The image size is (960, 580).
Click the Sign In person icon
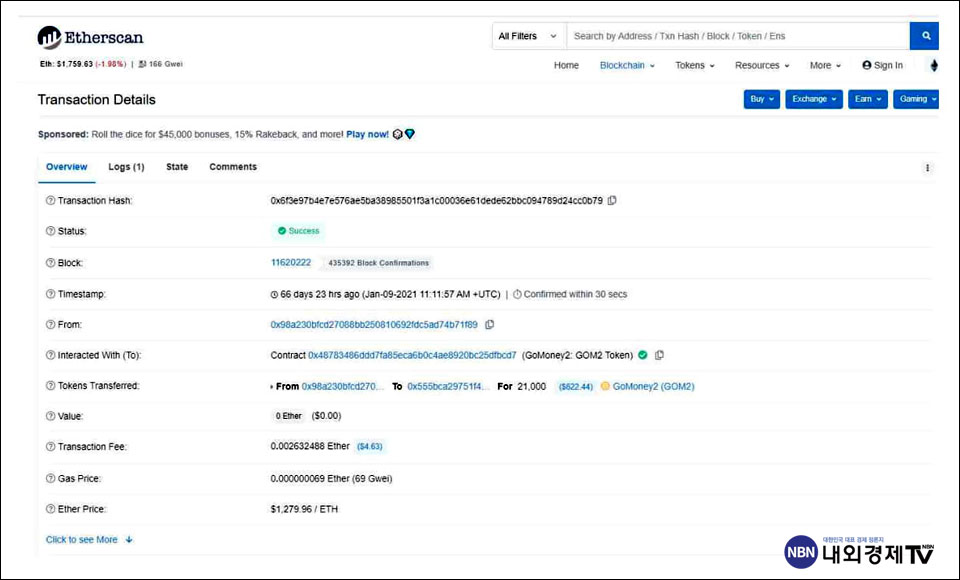(865, 65)
